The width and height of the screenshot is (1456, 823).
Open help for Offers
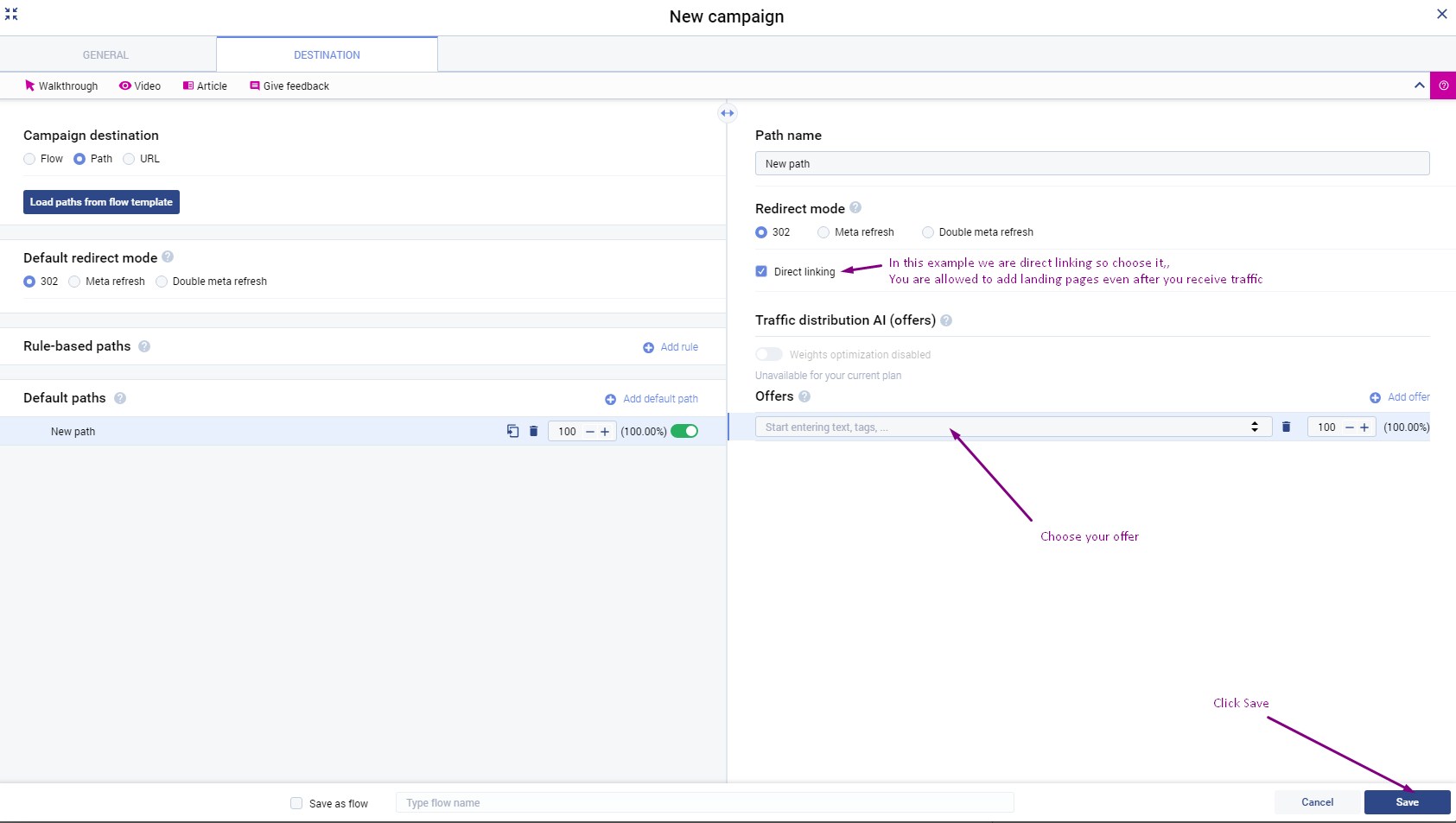[x=804, y=396]
